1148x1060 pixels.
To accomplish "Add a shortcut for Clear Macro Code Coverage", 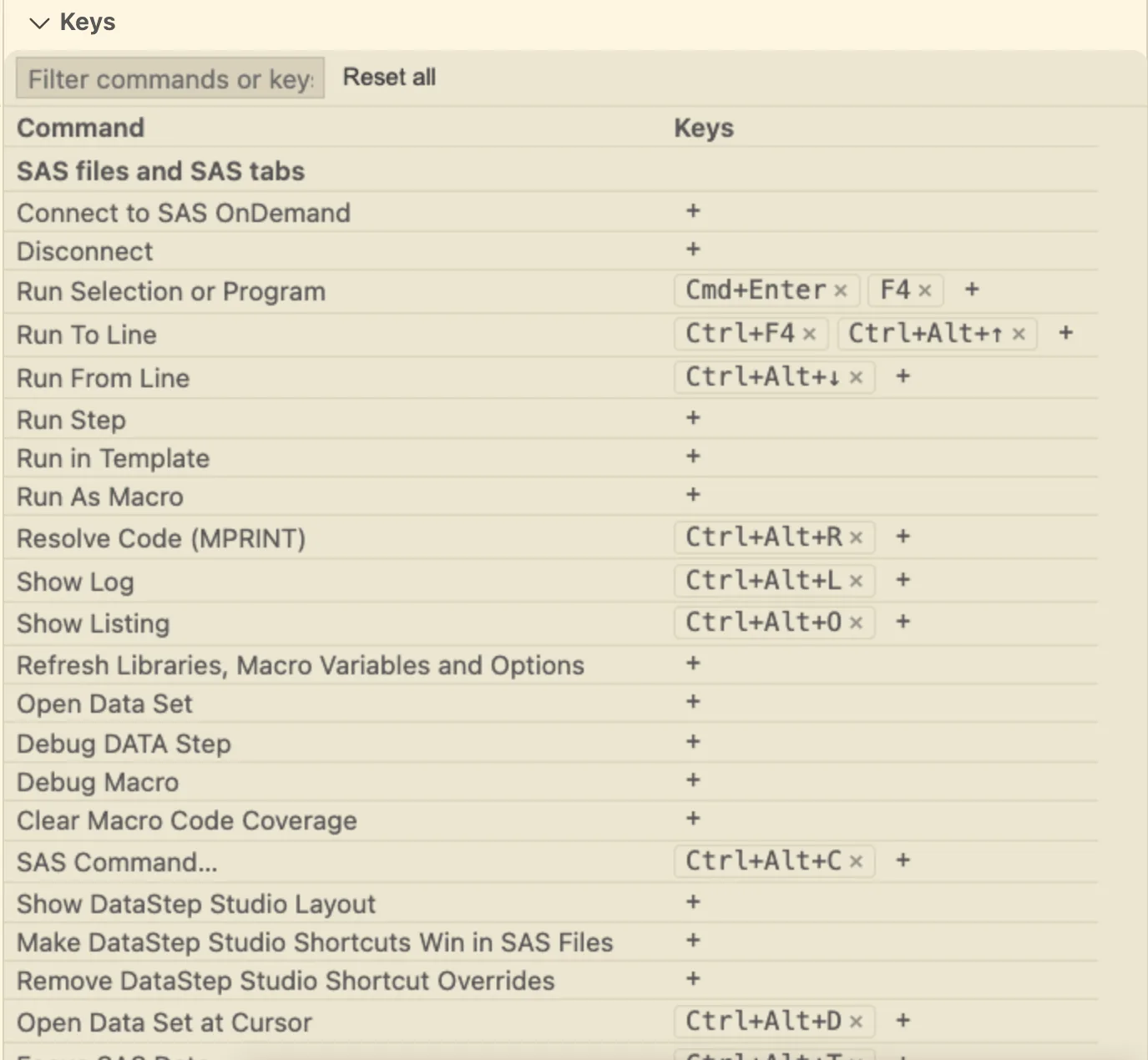I will point(693,819).
